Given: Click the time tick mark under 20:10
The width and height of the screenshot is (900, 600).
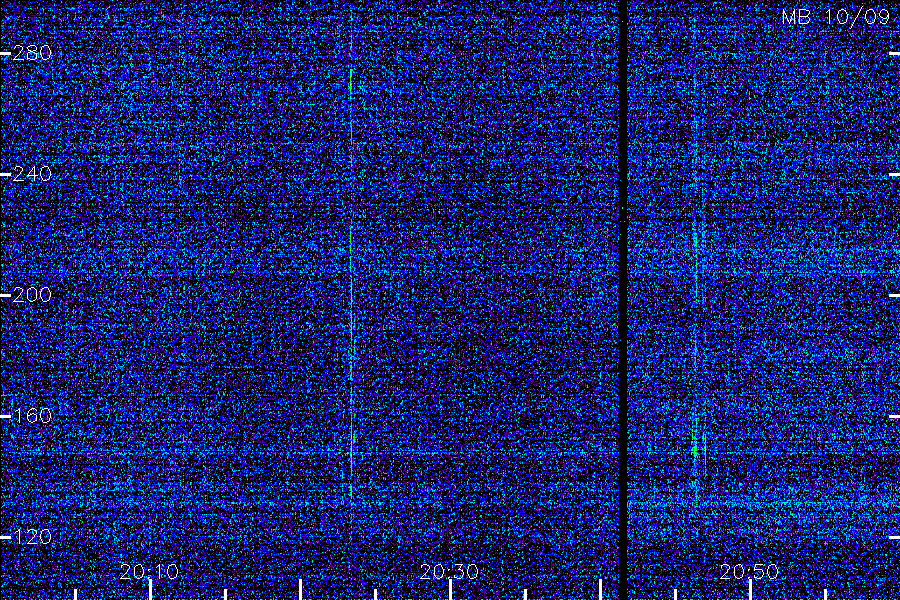Looking at the screenshot, I should coord(150,590).
